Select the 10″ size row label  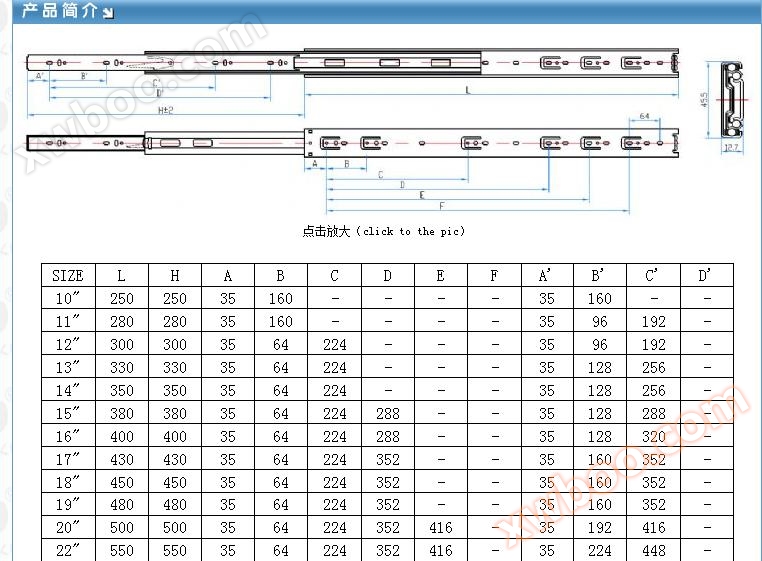(x=68, y=299)
